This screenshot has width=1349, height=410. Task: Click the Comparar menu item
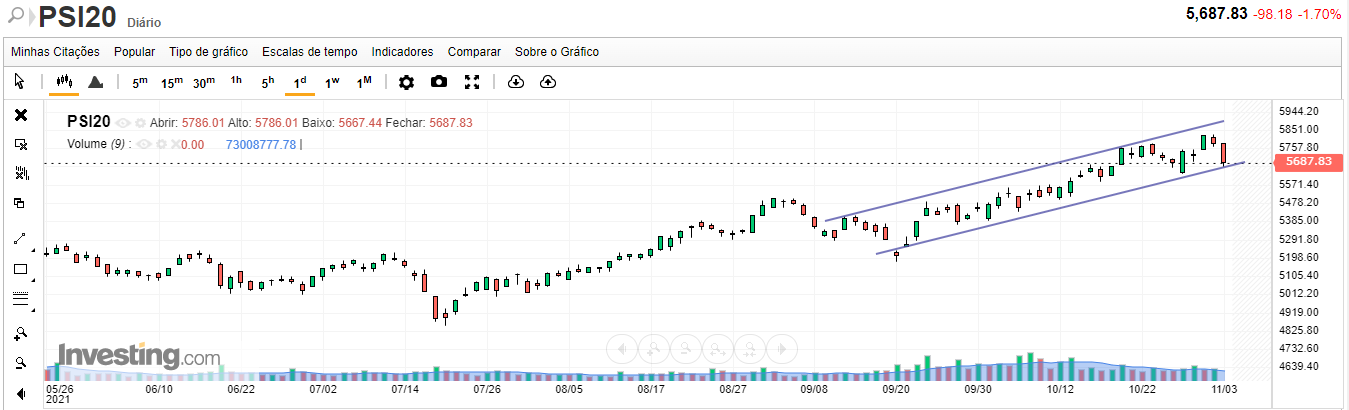coord(474,52)
